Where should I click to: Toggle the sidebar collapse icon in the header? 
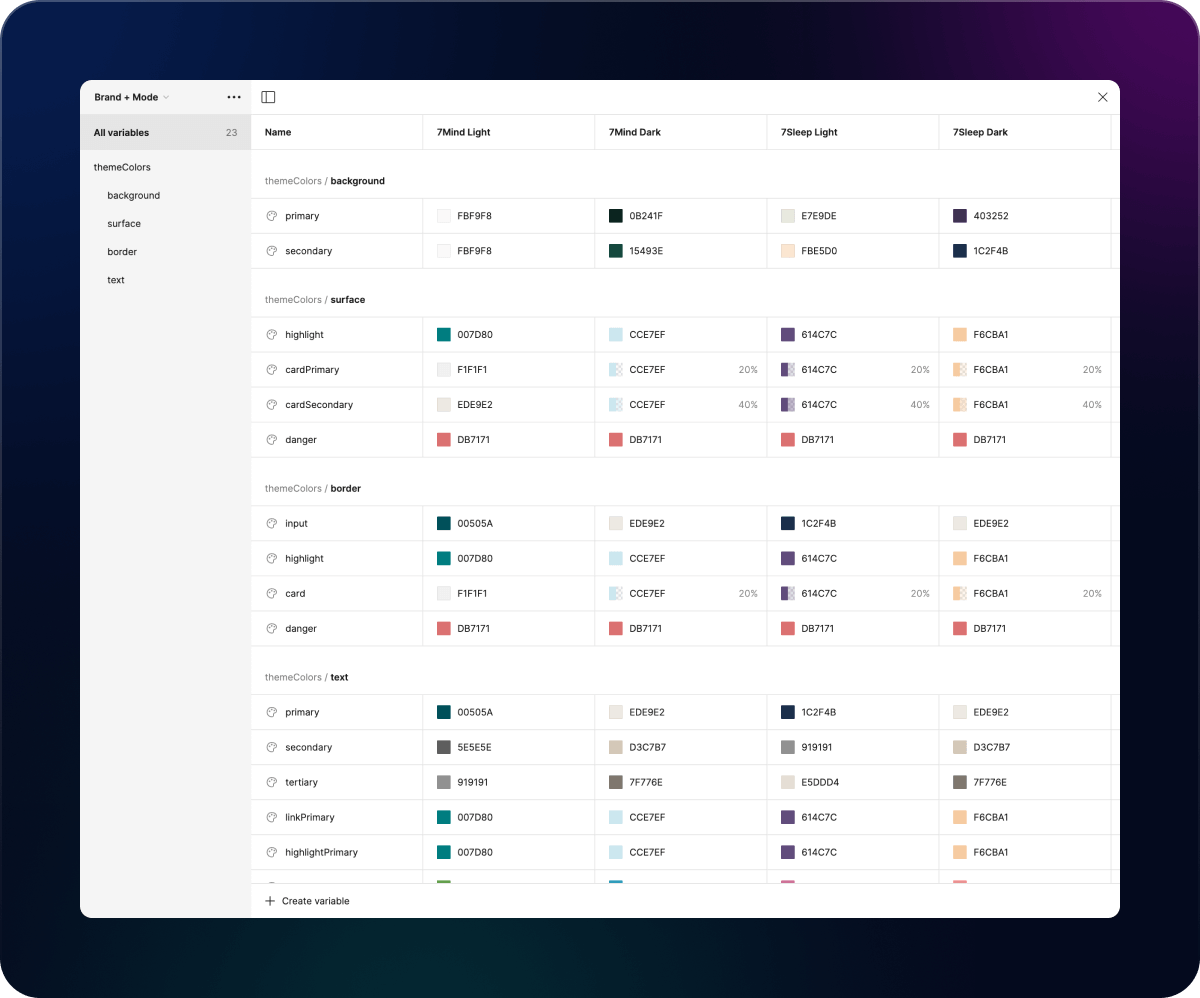coord(268,97)
